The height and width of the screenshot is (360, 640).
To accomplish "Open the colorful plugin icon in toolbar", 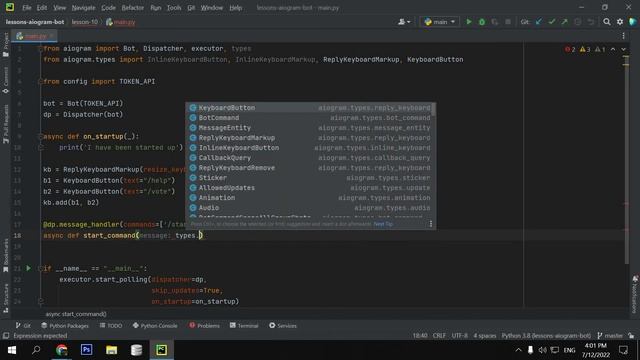I will pos(633,22).
